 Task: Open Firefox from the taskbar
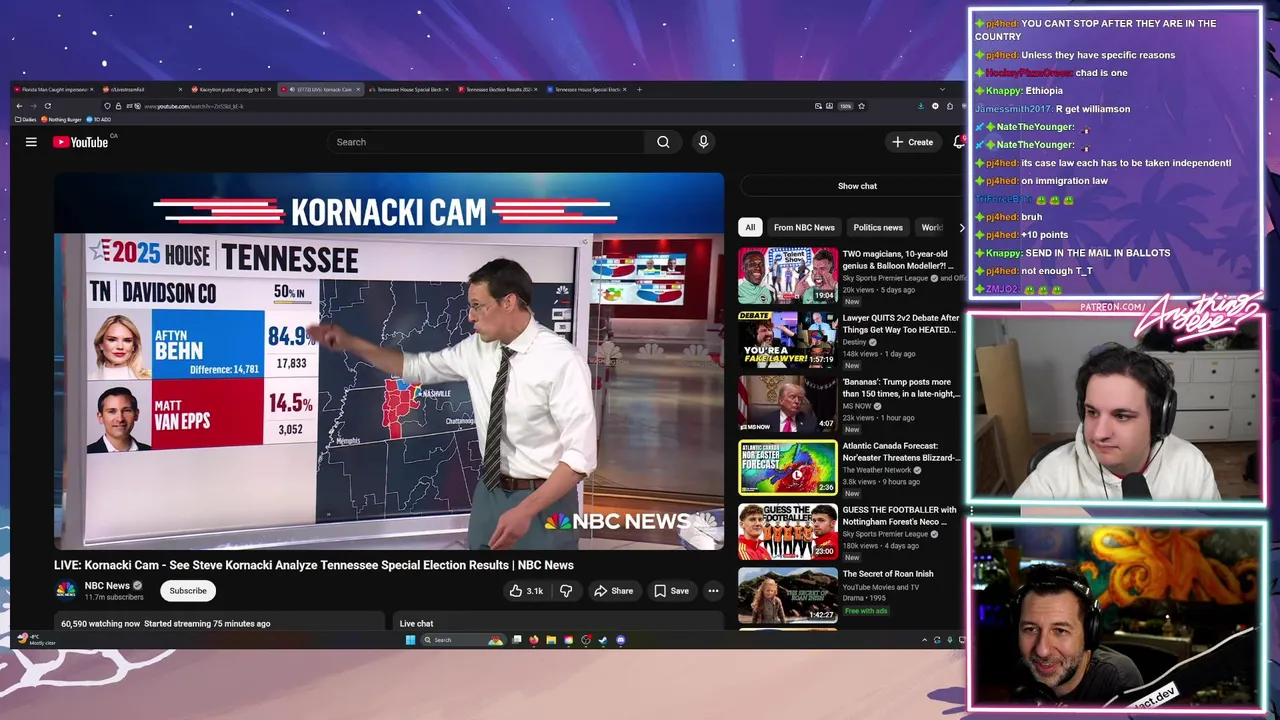point(533,640)
